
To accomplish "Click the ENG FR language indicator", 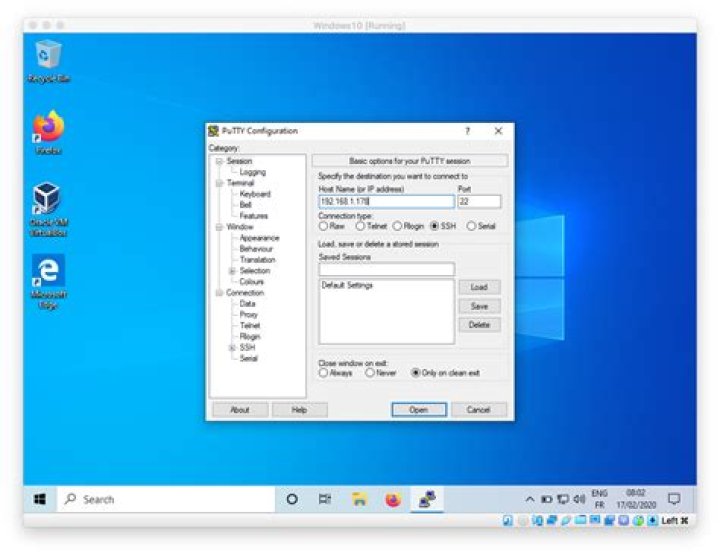I will (x=599, y=499).
